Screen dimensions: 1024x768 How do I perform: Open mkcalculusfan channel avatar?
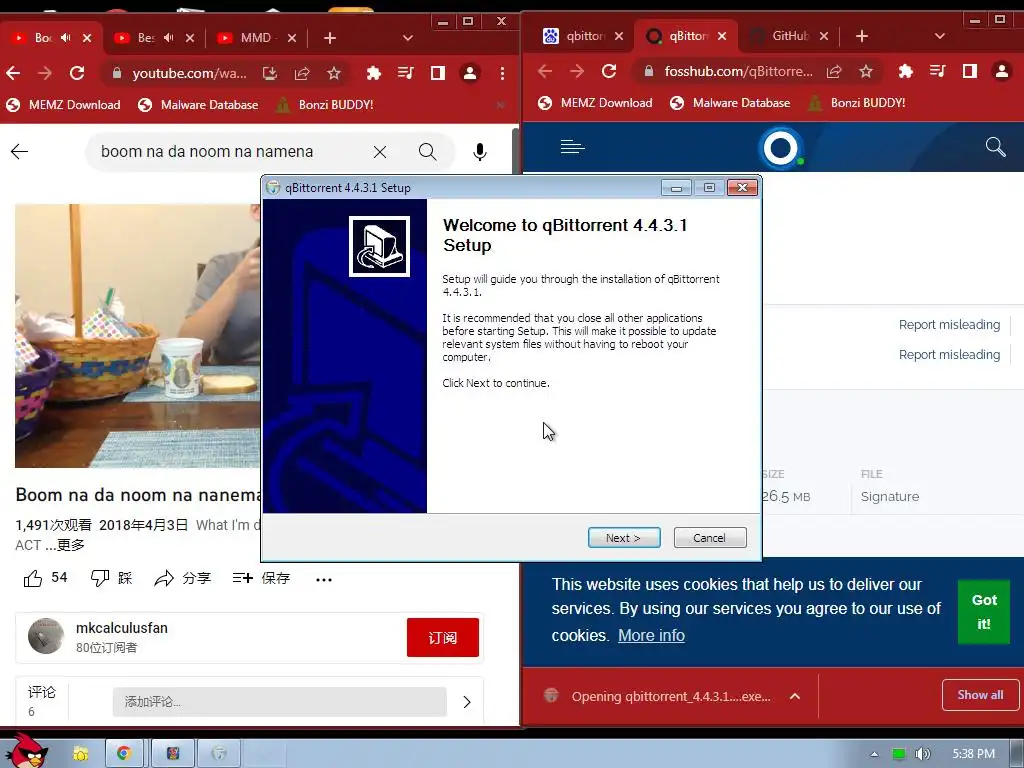(46, 636)
